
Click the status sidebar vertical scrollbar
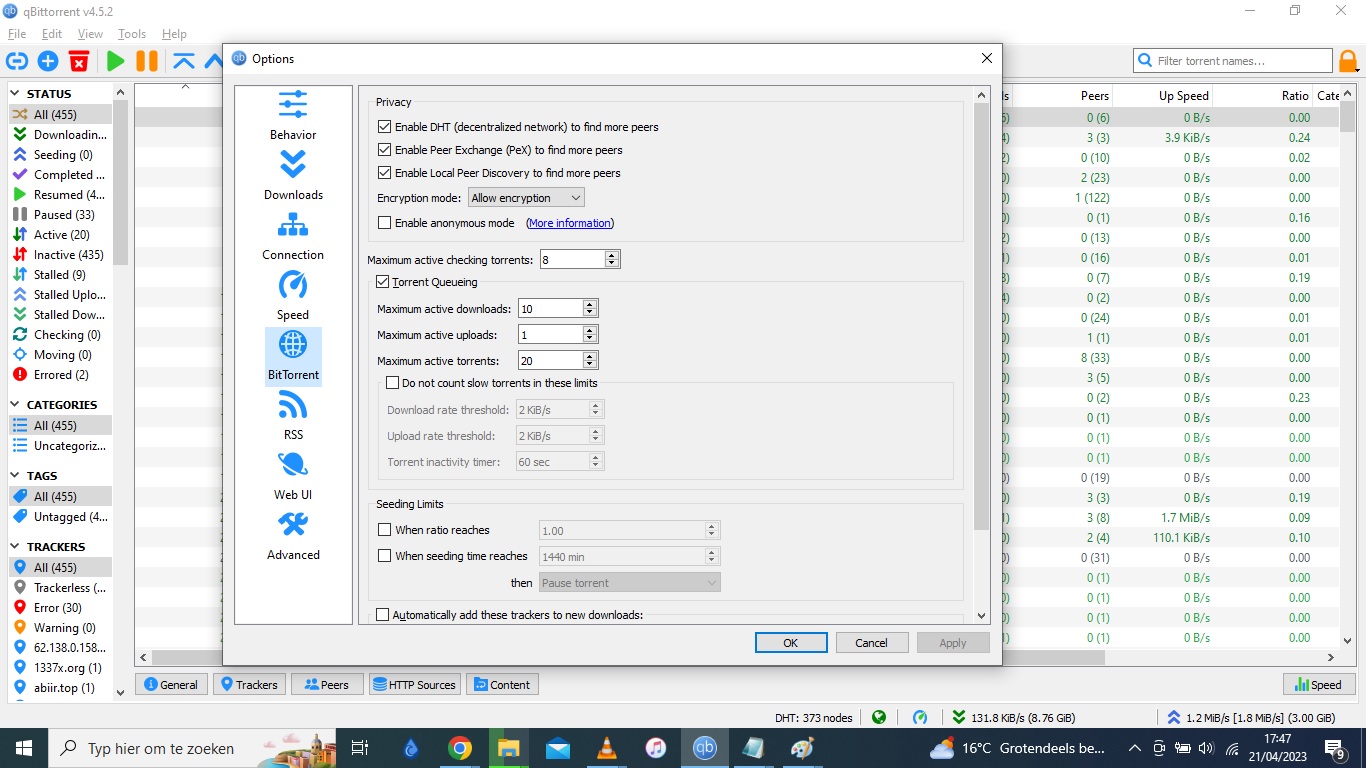121,183
